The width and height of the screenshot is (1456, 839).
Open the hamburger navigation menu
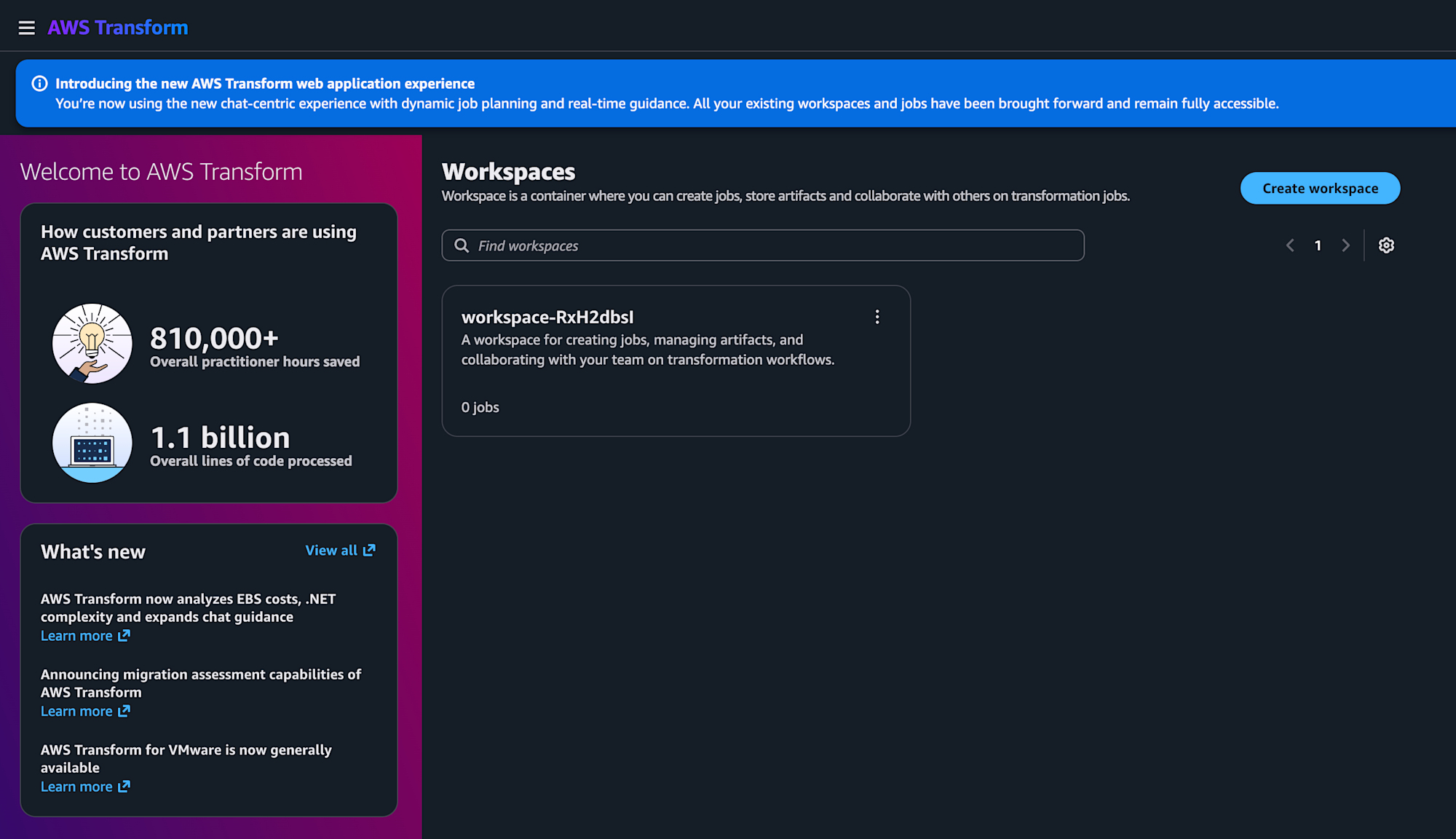coord(27,28)
